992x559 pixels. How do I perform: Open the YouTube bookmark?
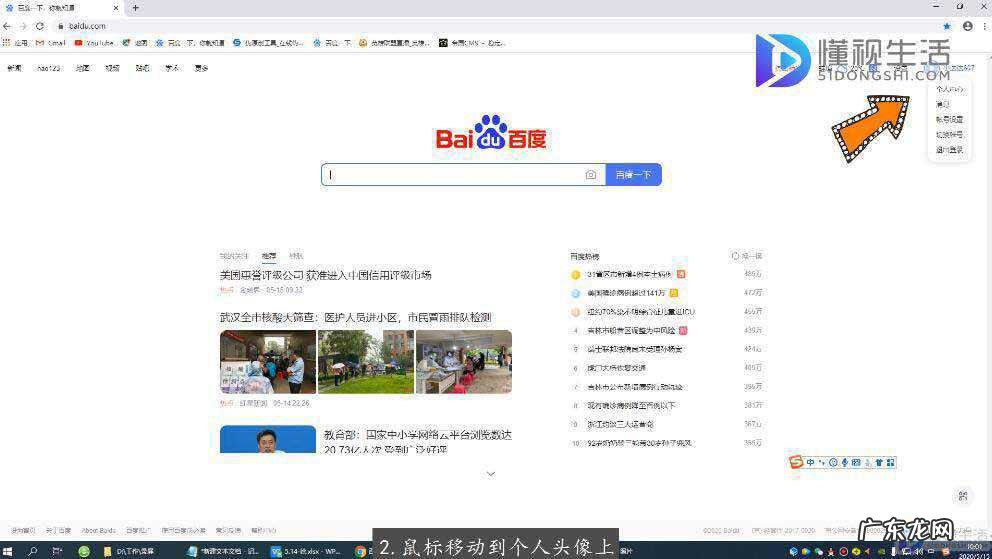click(x=94, y=43)
